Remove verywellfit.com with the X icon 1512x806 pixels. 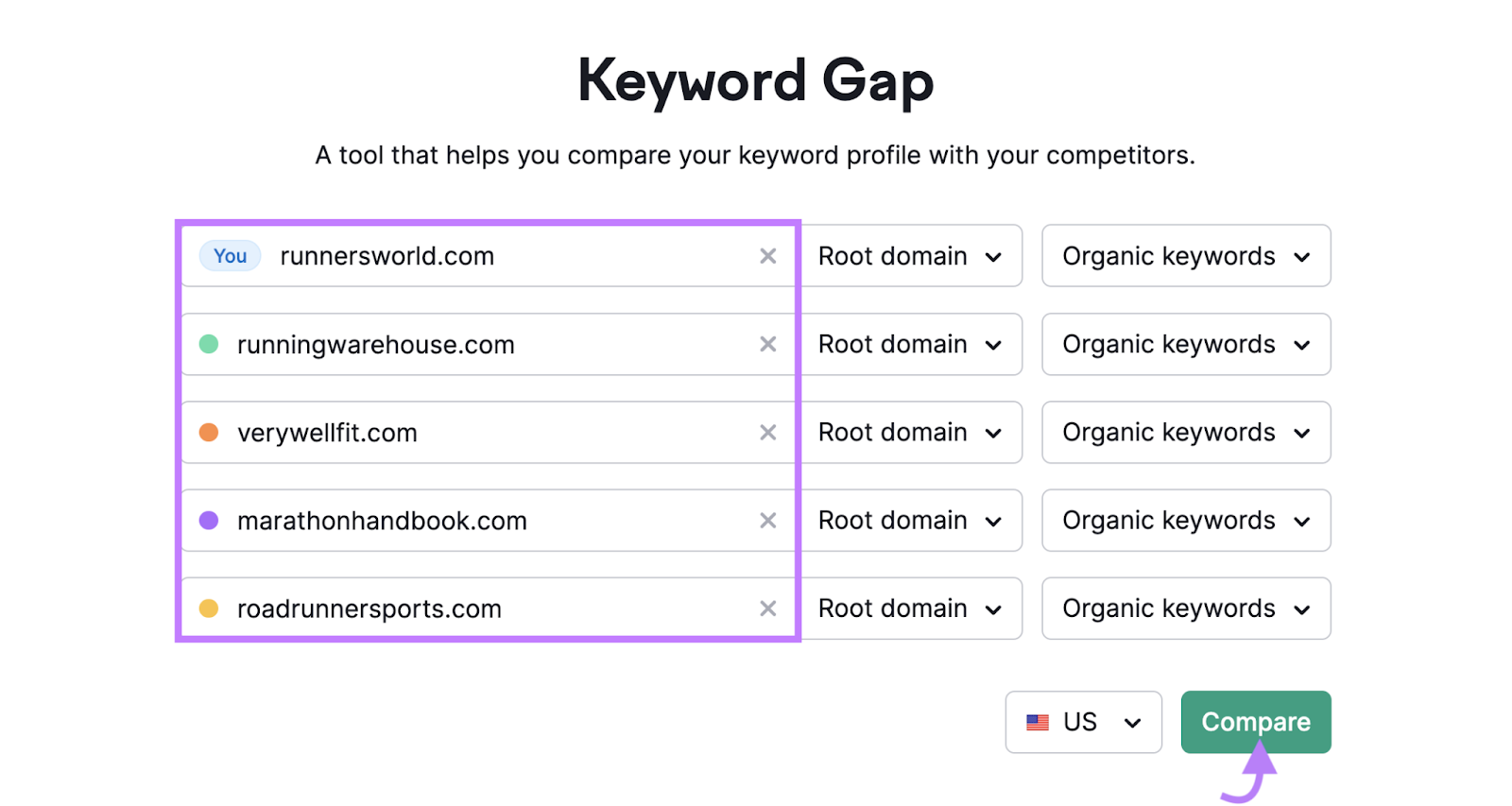pos(767,432)
